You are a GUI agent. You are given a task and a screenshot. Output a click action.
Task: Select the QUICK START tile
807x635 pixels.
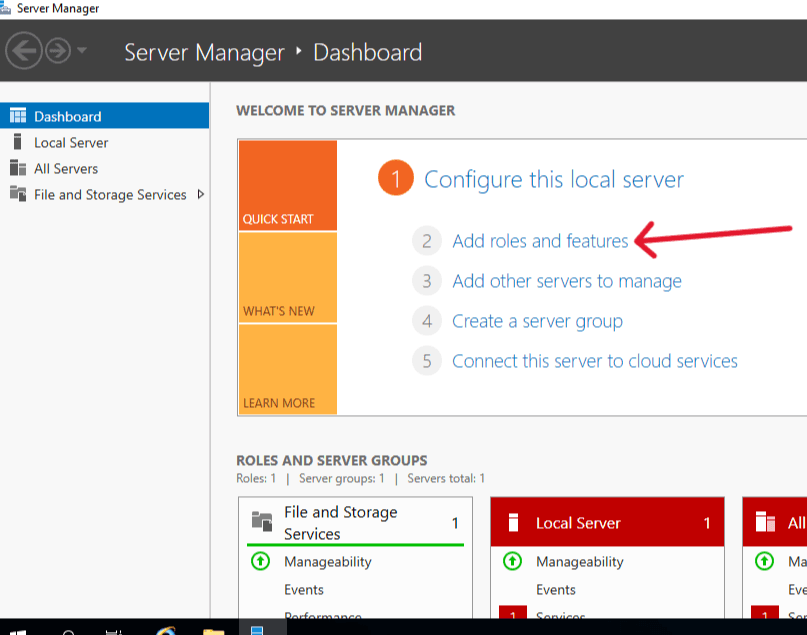[x=288, y=185]
